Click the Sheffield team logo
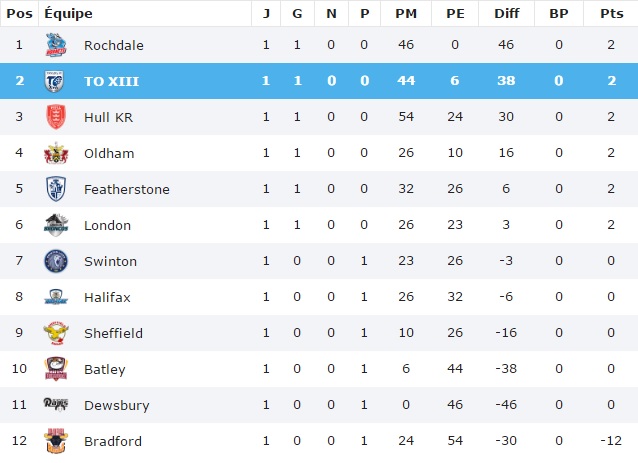This screenshot has height=463, width=638. (x=56, y=334)
